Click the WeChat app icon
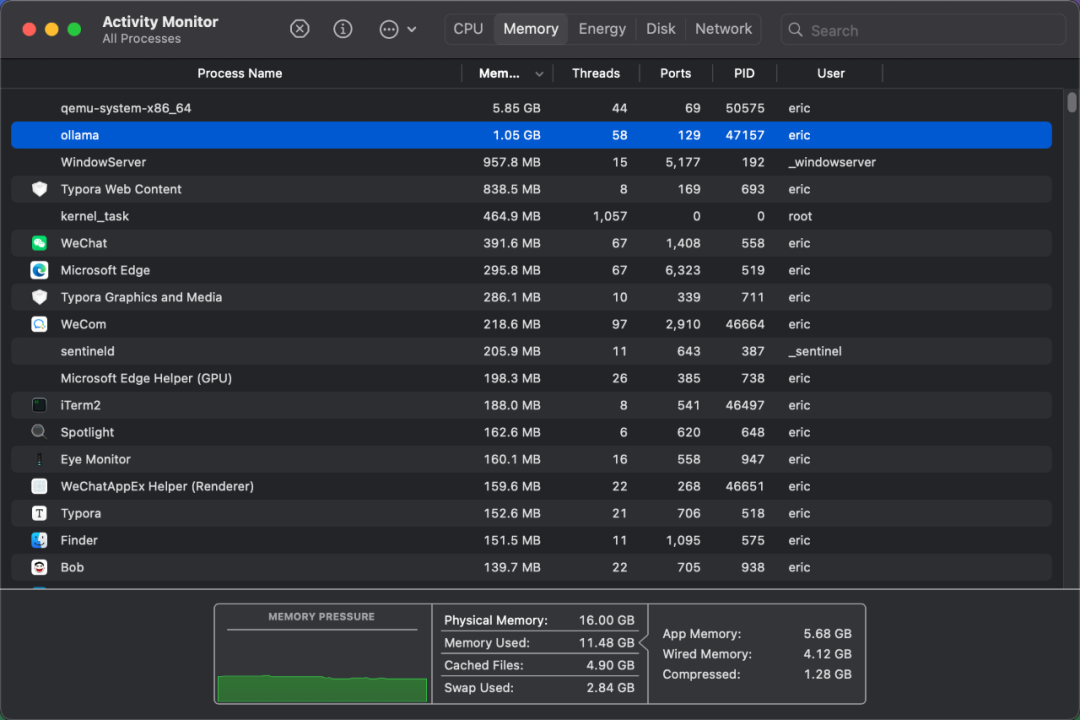The height and width of the screenshot is (720, 1080). (x=39, y=243)
